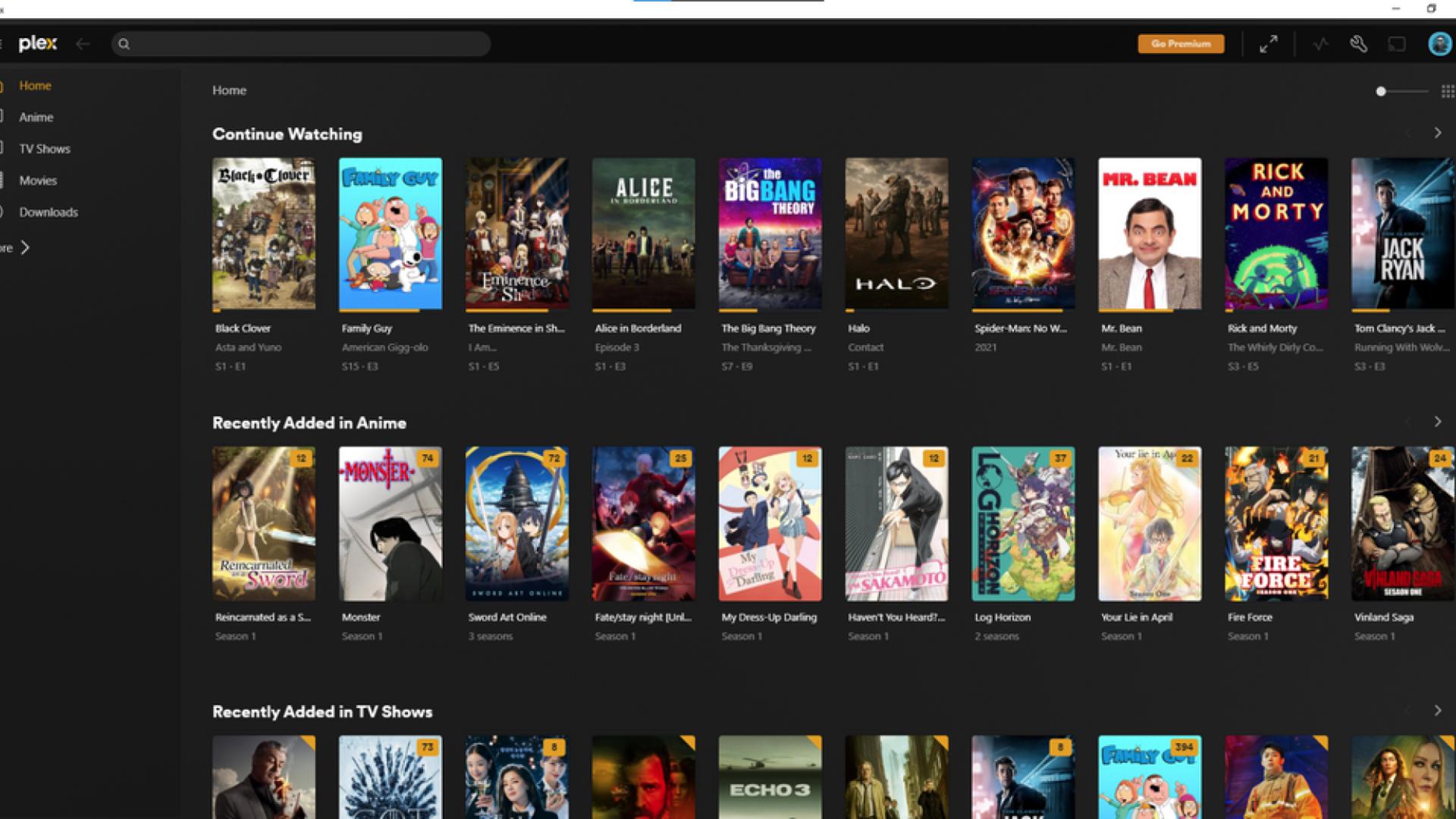This screenshot has height=819, width=1456.
Task: Click the back arrow in top bar
Action: [x=83, y=44]
